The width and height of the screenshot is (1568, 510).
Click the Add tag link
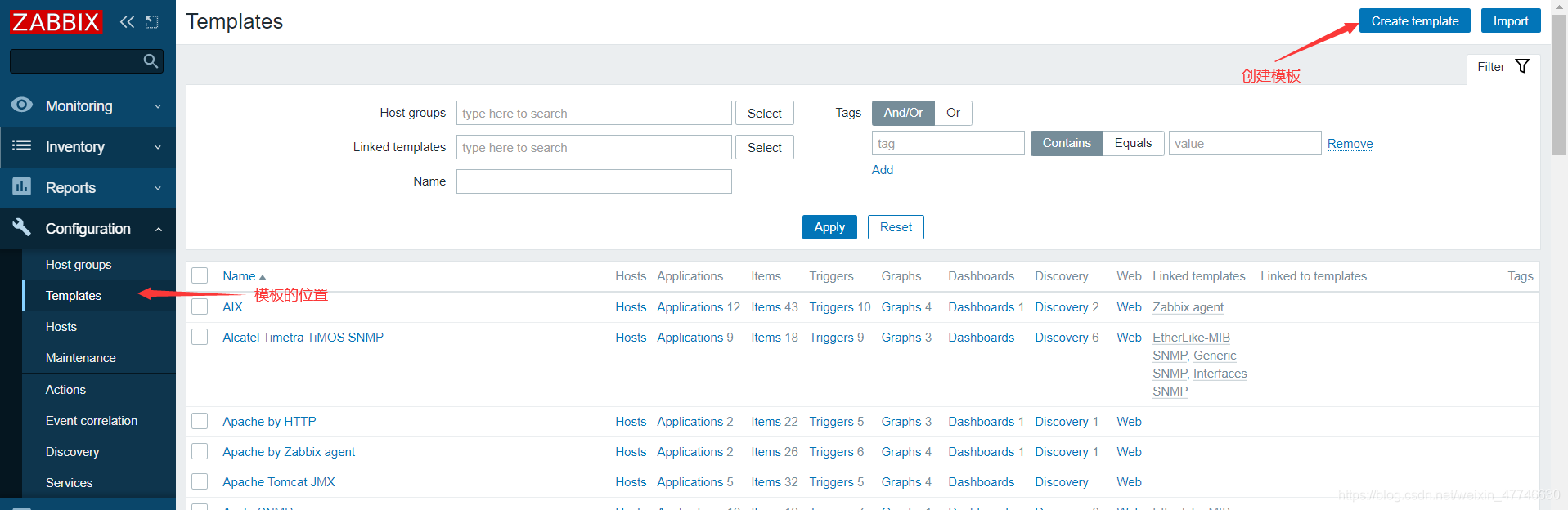tap(883, 170)
